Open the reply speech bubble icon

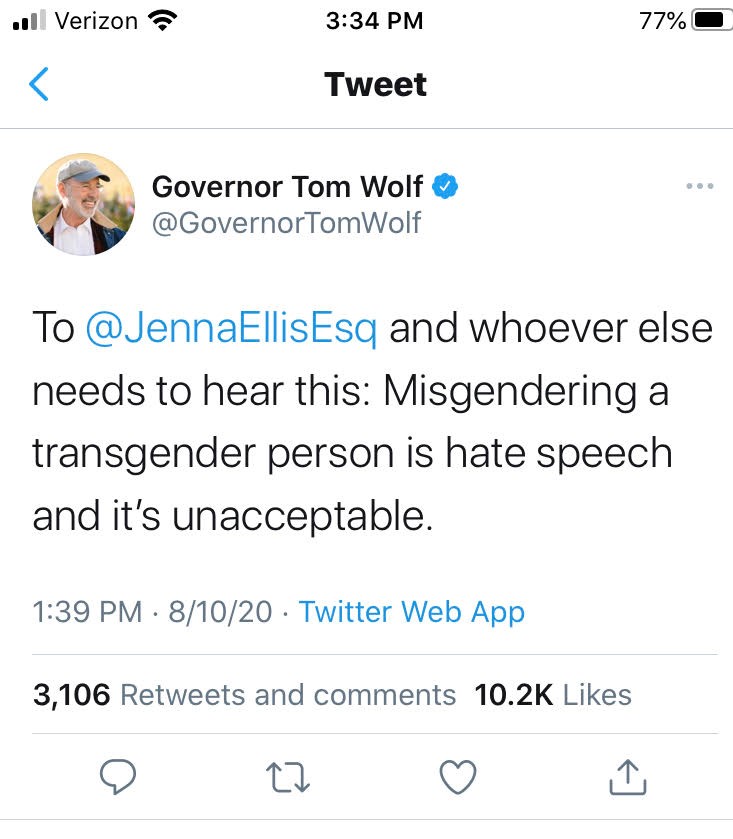click(x=119, y=776)
